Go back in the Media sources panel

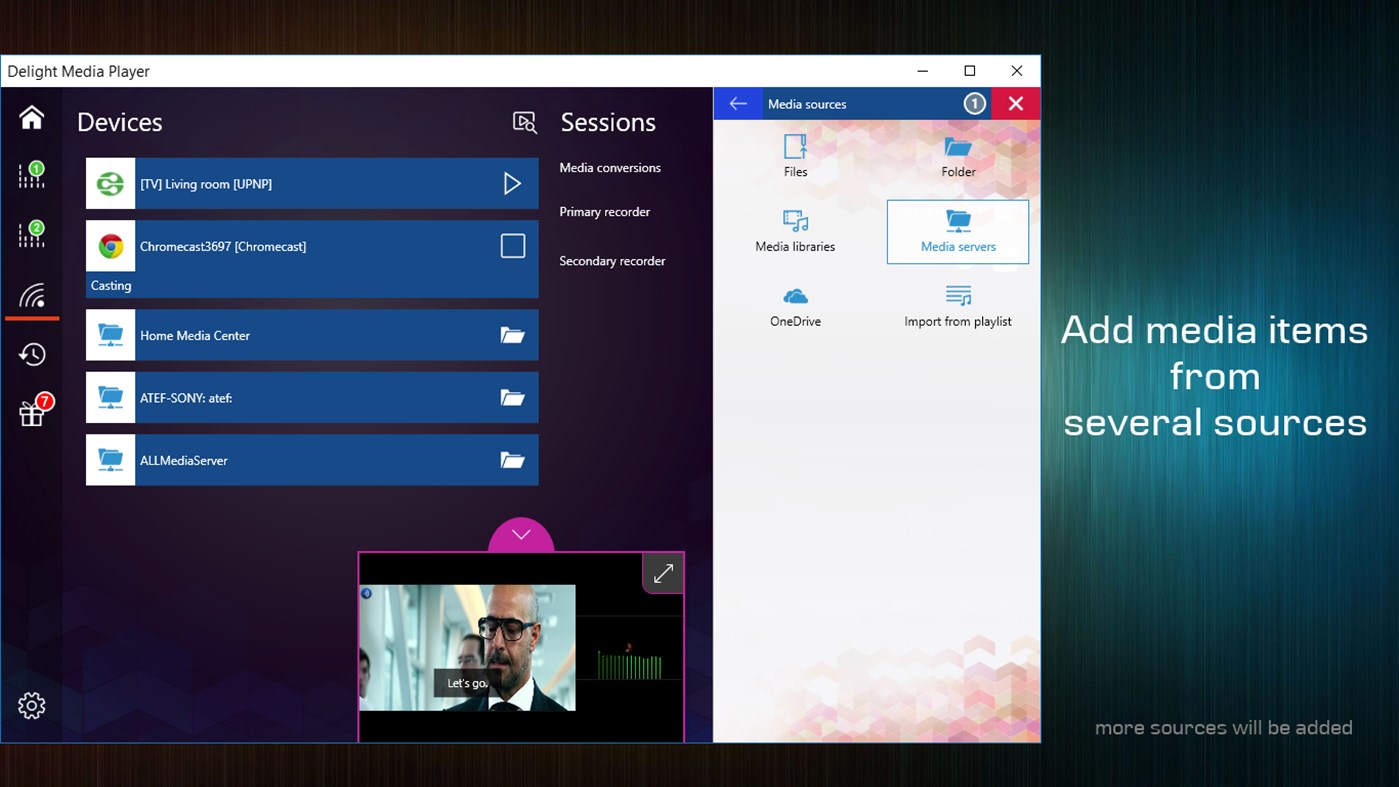coord(737,103)
